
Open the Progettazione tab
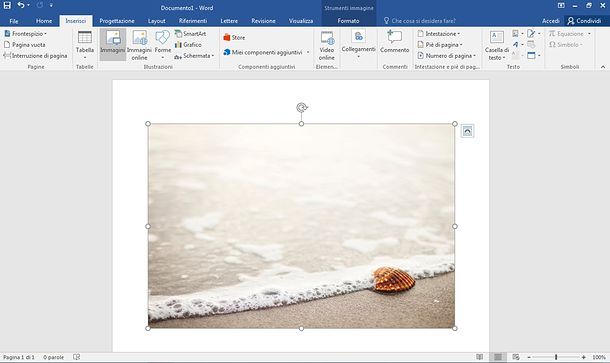point(117,21)
